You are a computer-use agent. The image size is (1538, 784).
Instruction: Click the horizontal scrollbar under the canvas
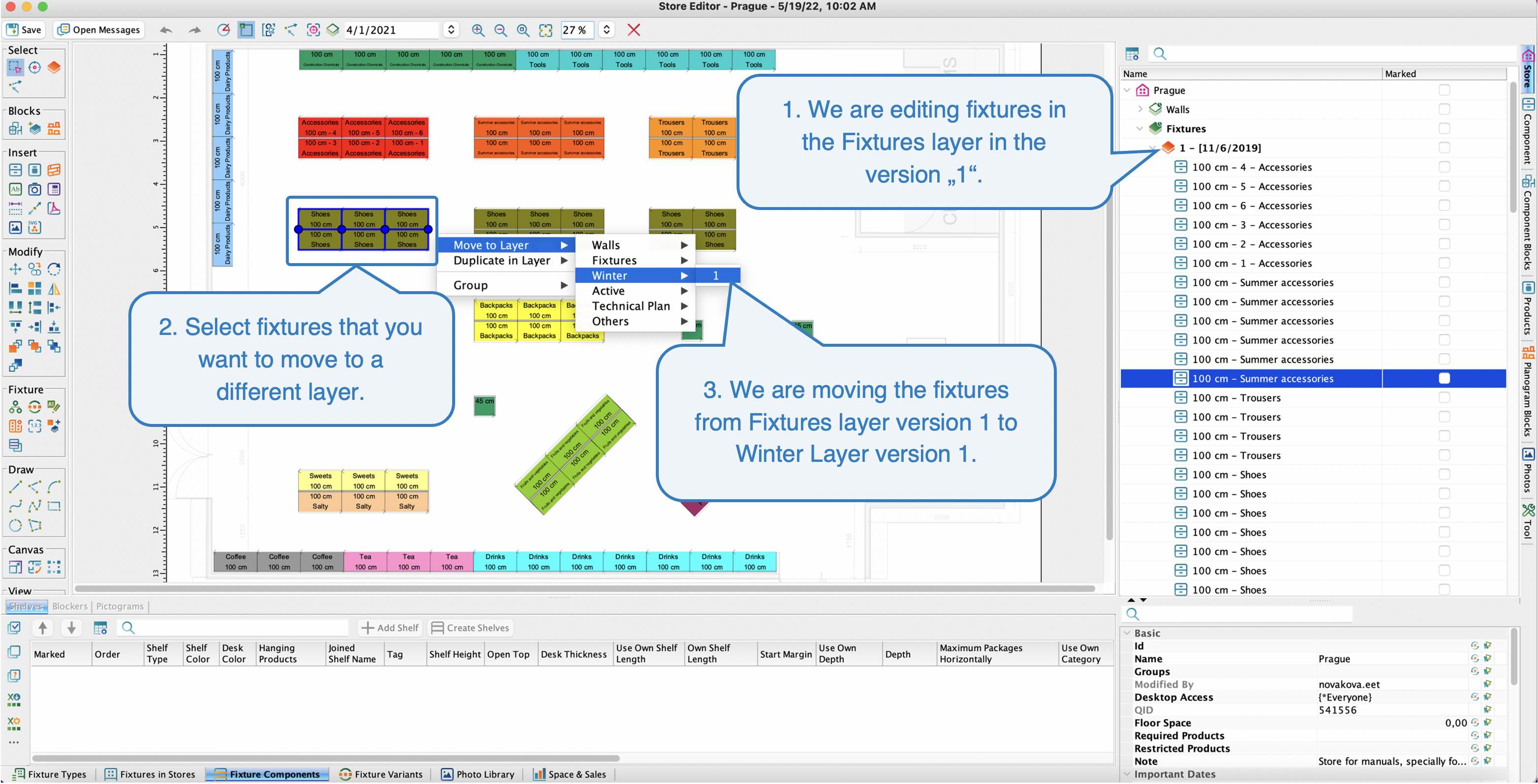(585, 588)
